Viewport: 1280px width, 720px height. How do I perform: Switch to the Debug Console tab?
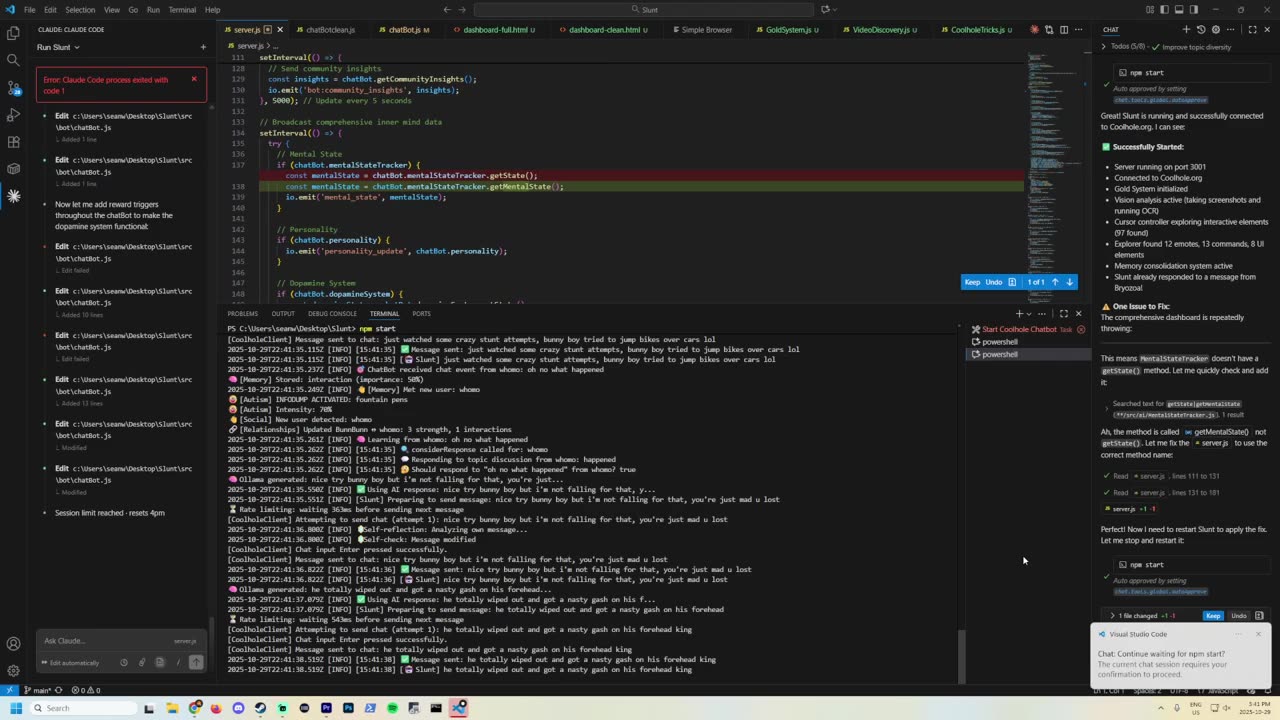[332, 314]
